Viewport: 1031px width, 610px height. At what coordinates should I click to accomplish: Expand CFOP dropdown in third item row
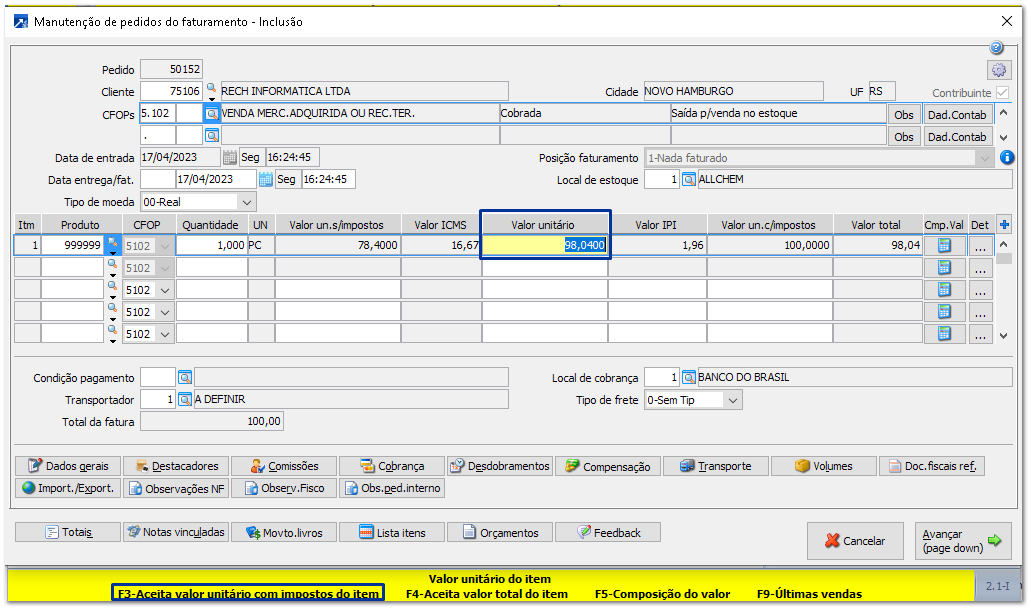coord(164,290)
